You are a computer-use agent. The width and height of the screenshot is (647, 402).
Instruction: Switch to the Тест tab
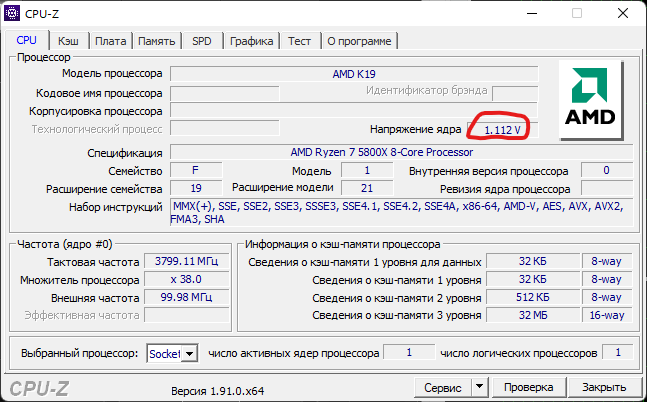click(x=300, y=41)
